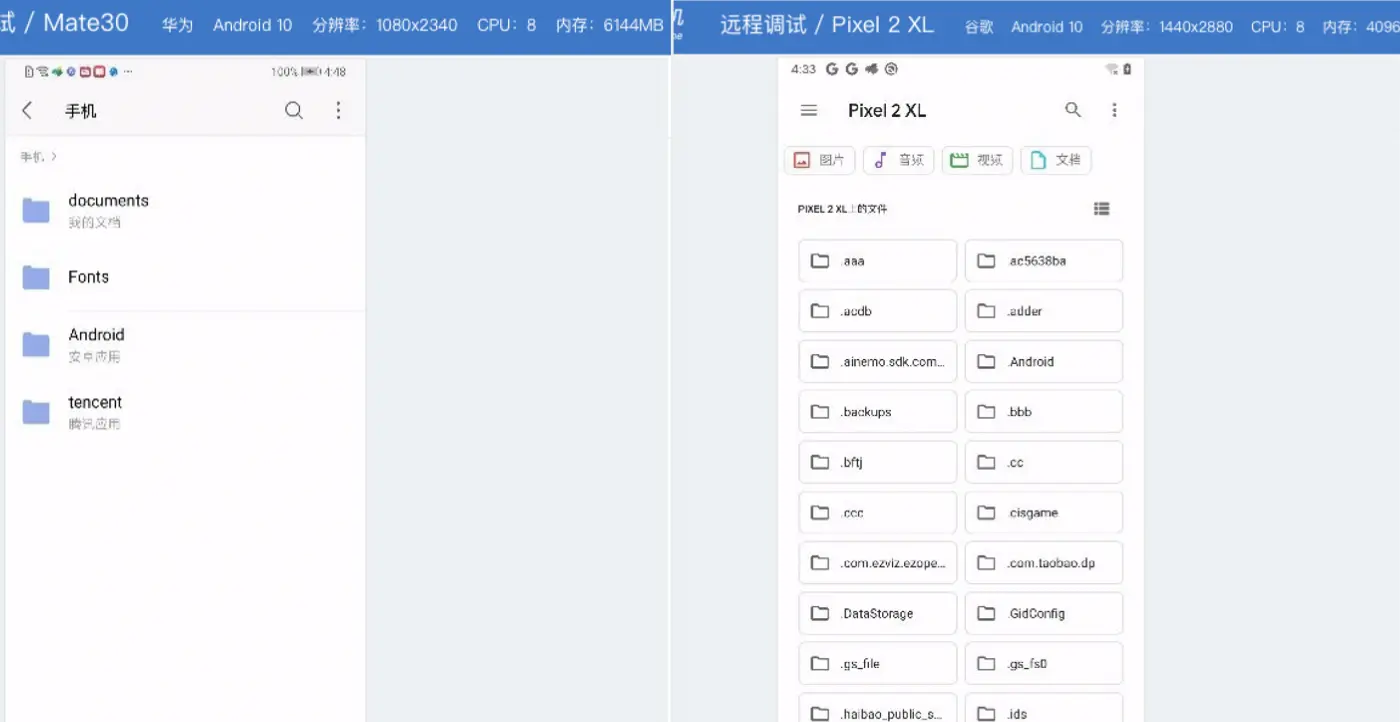The width and height of the screenshot is (1400, 722).
Task: Open the hamburger menu on Pixel 2 XL
Action: (809, 110)
